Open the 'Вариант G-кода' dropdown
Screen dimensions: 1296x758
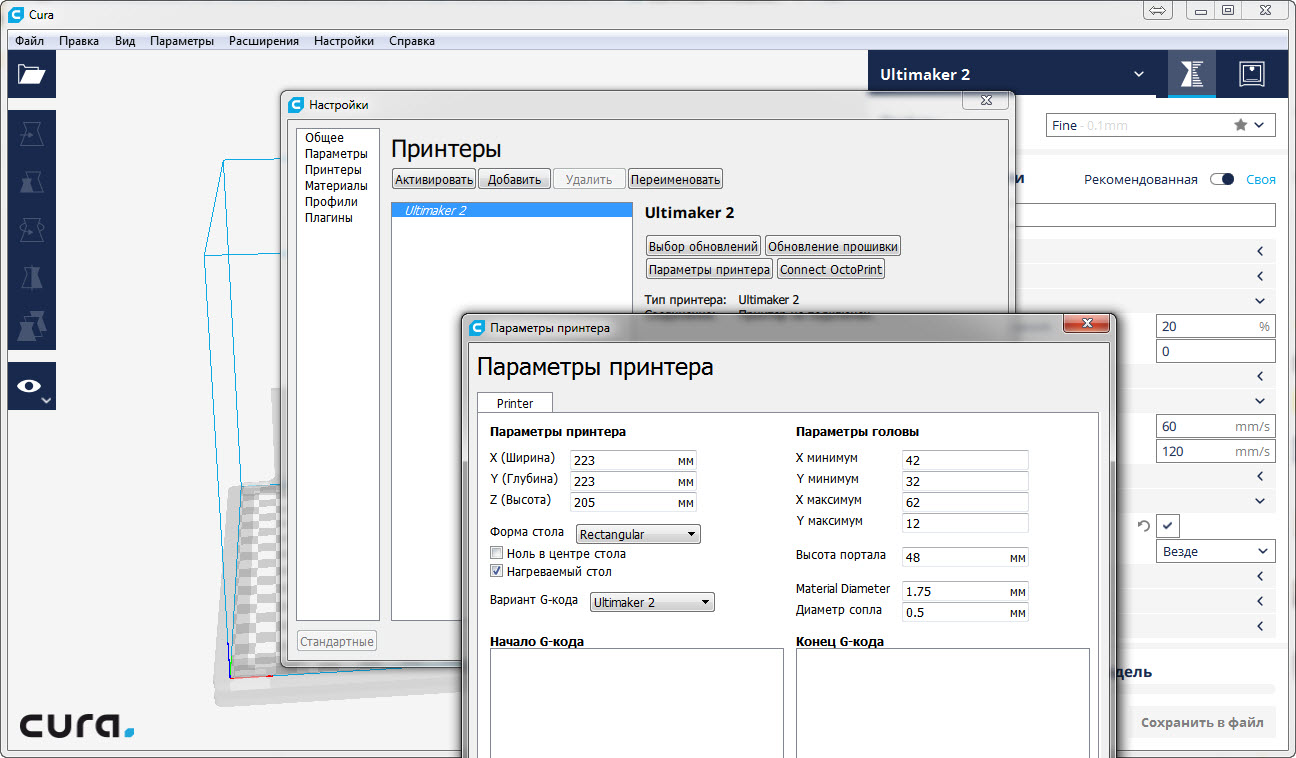651,602
